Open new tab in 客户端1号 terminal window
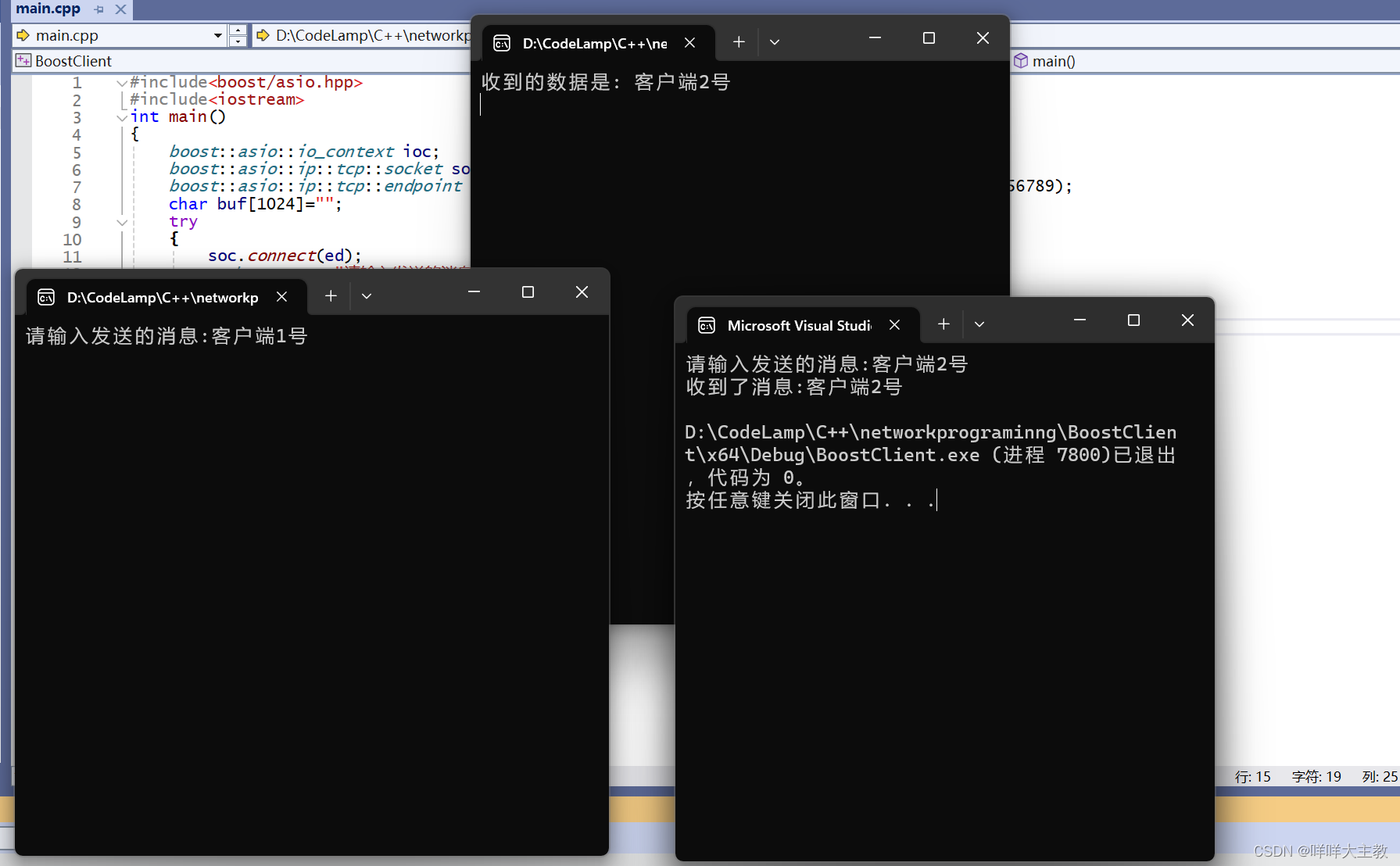The width and height of the screenshot is (1400, 866). coord(331,296)
